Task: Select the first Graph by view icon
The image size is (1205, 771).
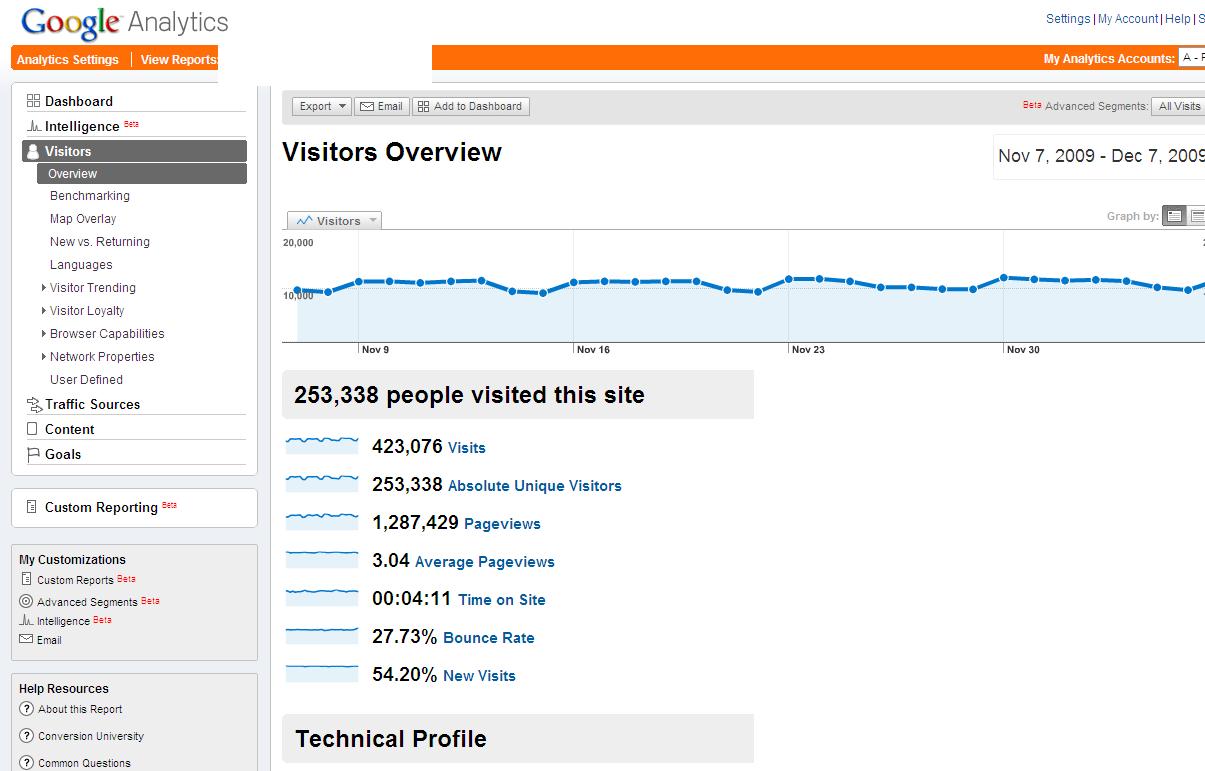Action: 1174,216
